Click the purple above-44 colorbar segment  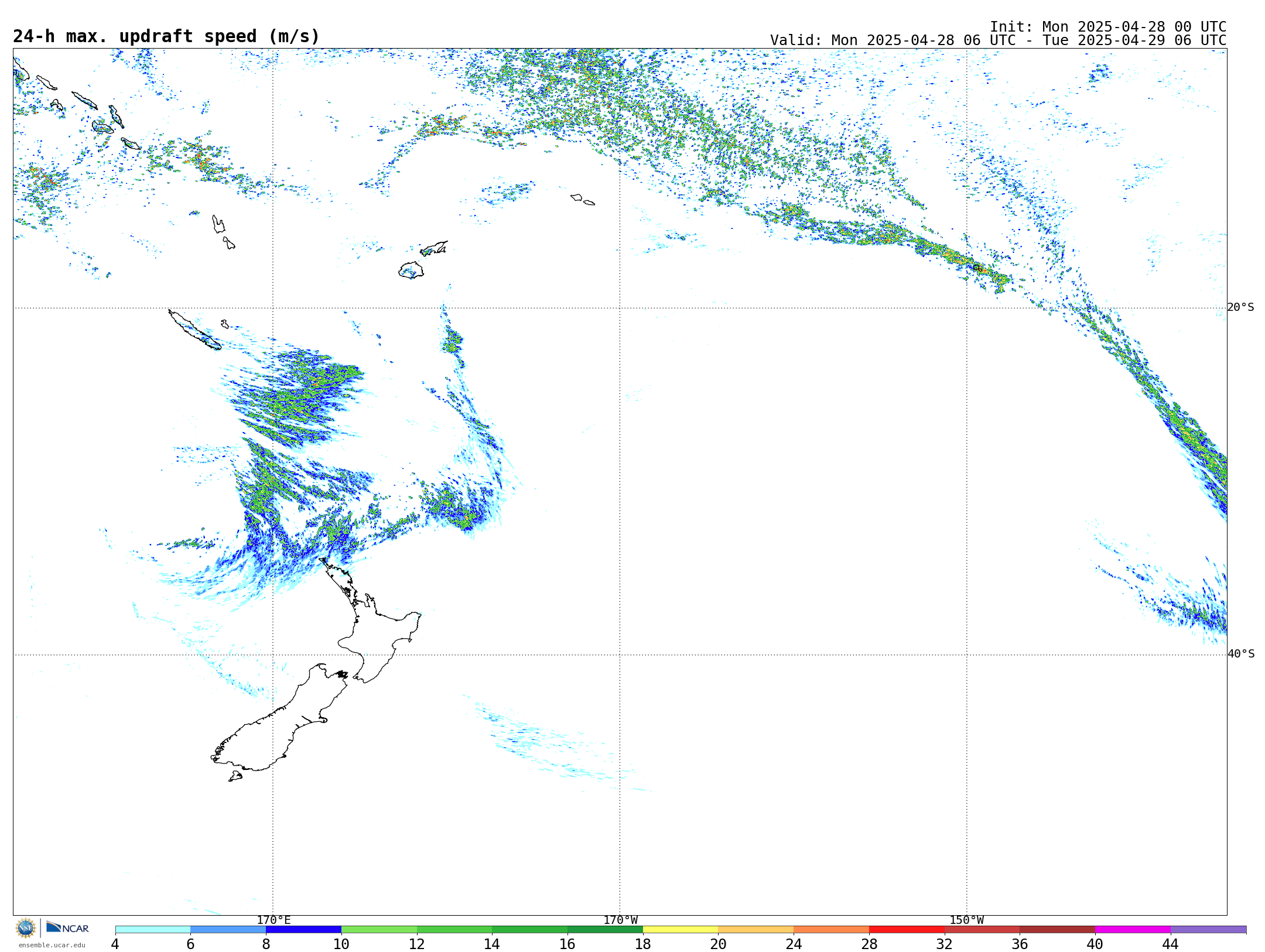(x=1209, y=929)
